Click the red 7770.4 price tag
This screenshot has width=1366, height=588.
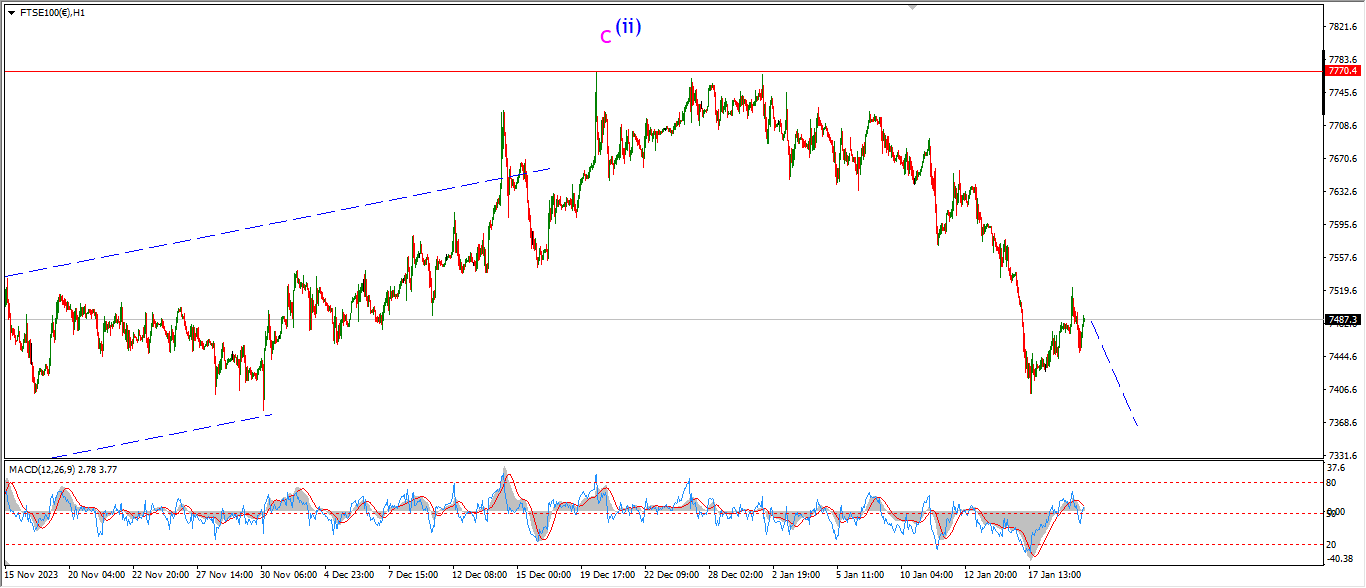tap(1341, 71)
